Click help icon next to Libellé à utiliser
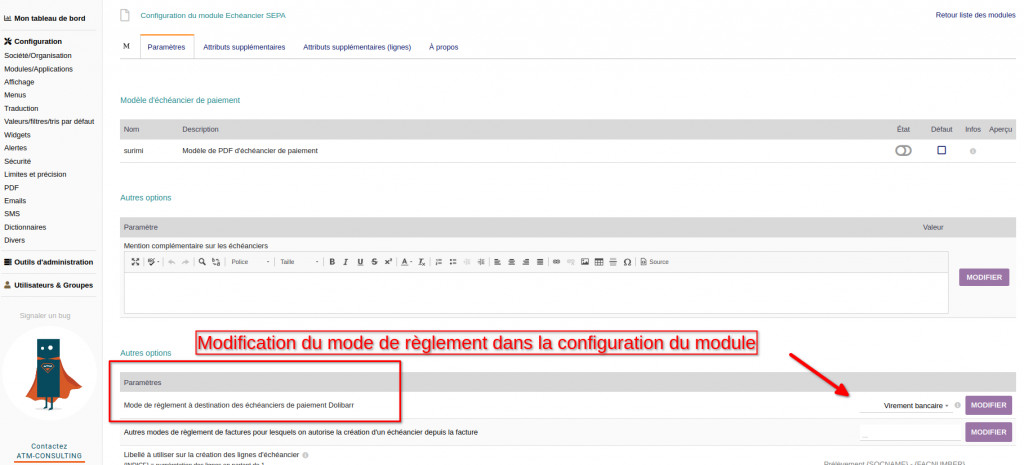The image size is (1024, 465). click(x=306, y=455)
